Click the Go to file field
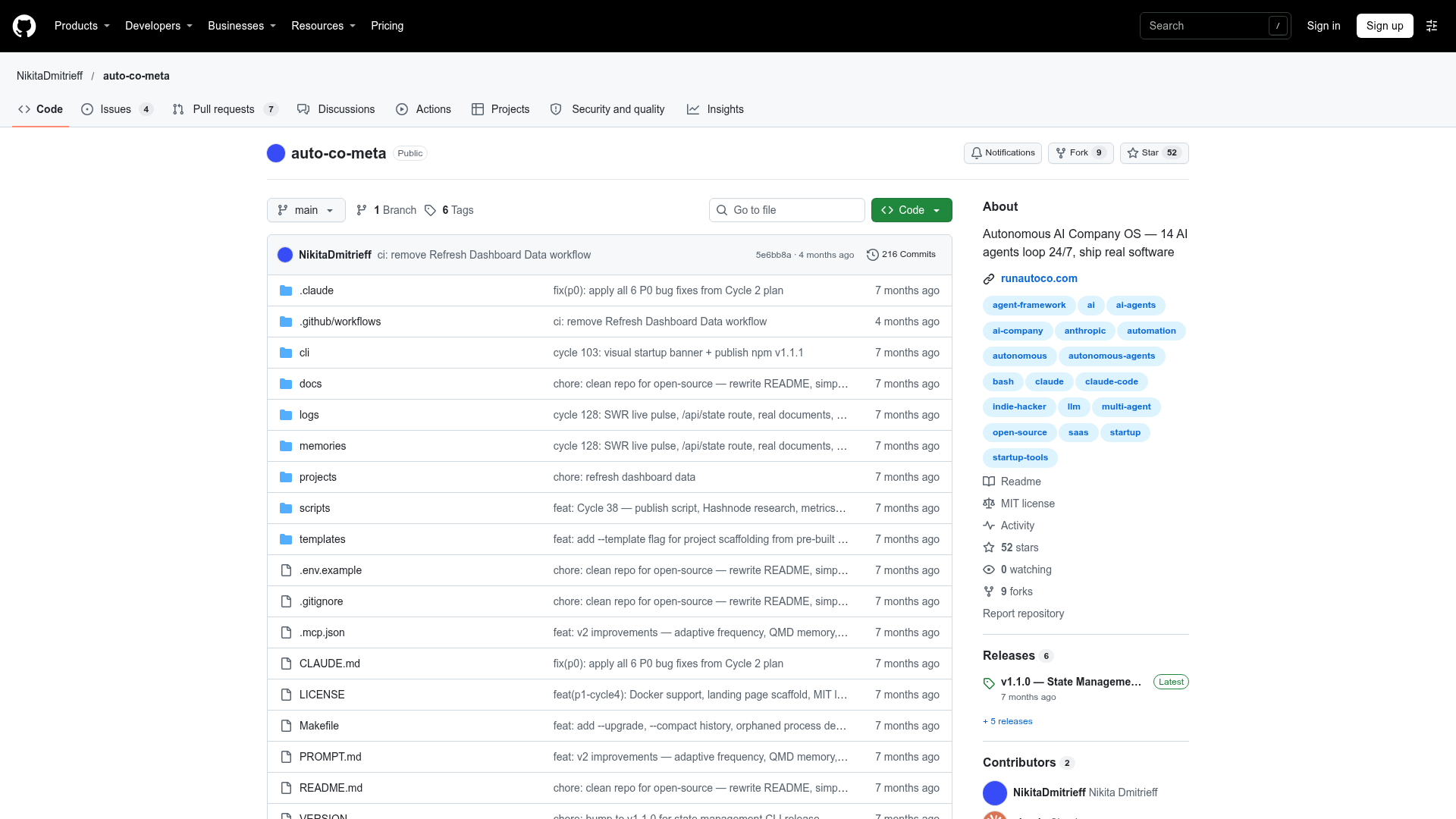 click(787, 210)
